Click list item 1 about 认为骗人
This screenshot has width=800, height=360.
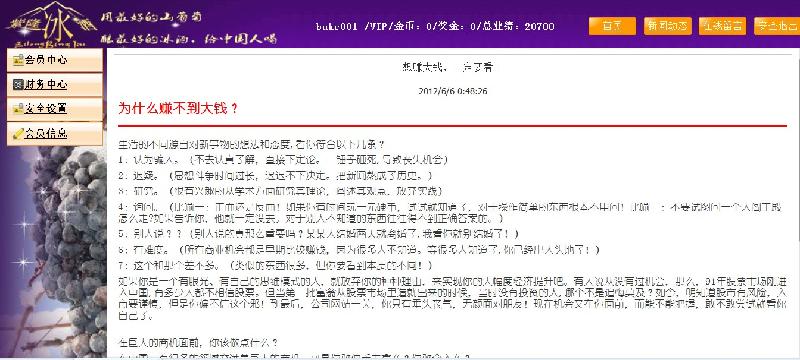pos(283,160)
